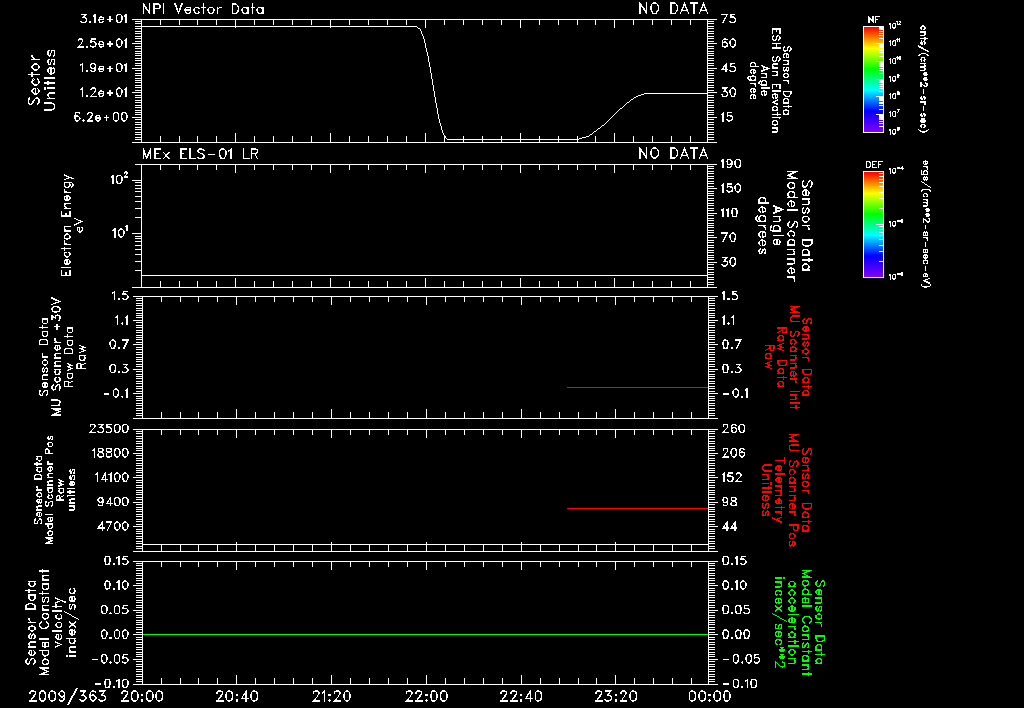Click the DEF rainbow color bar
Image resolution: width=1024 pixels, height=708 pixels.
click(x=873, y=224)
